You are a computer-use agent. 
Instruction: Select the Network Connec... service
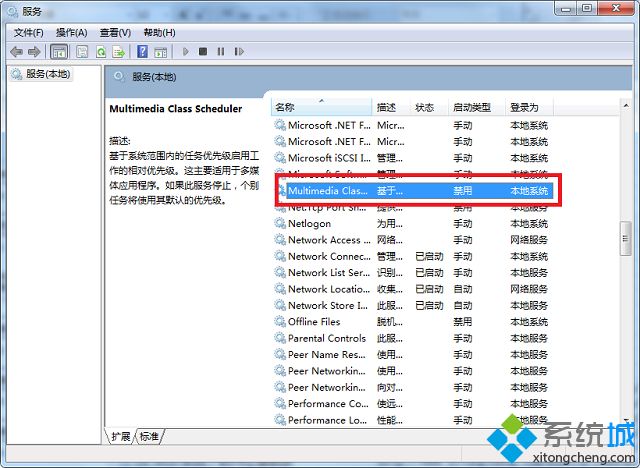point(329,256)
